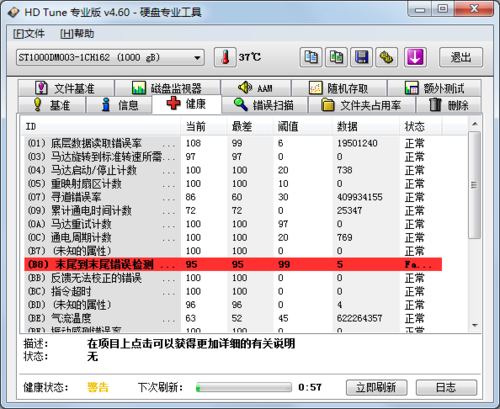This screenshot has height=409, width=500.
Task: Select row (07) 寻道错误率
Action: (233, 197)
